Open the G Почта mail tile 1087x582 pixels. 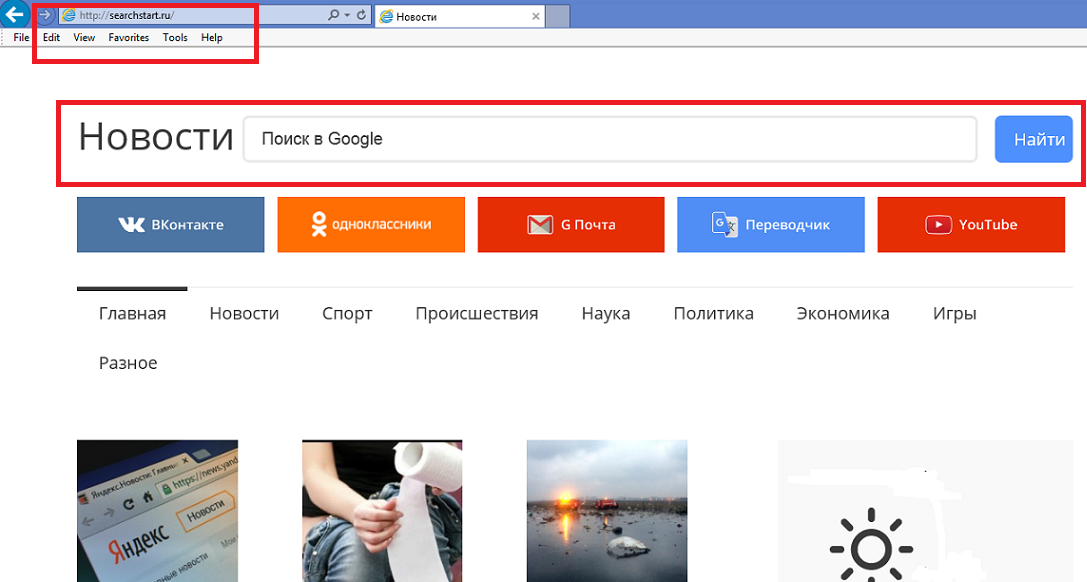(571, 225)
